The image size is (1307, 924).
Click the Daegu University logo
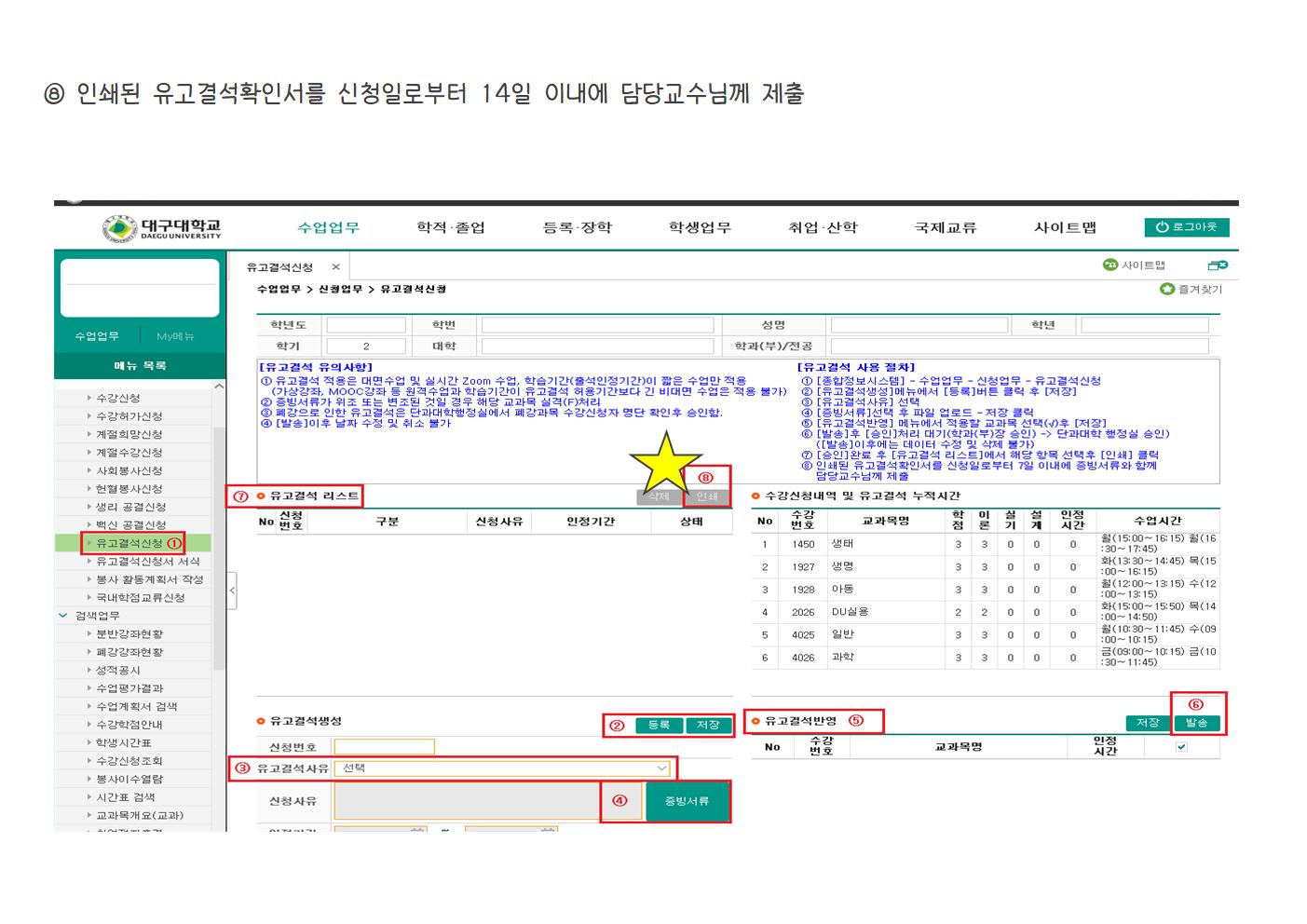[x=162, y=228]
